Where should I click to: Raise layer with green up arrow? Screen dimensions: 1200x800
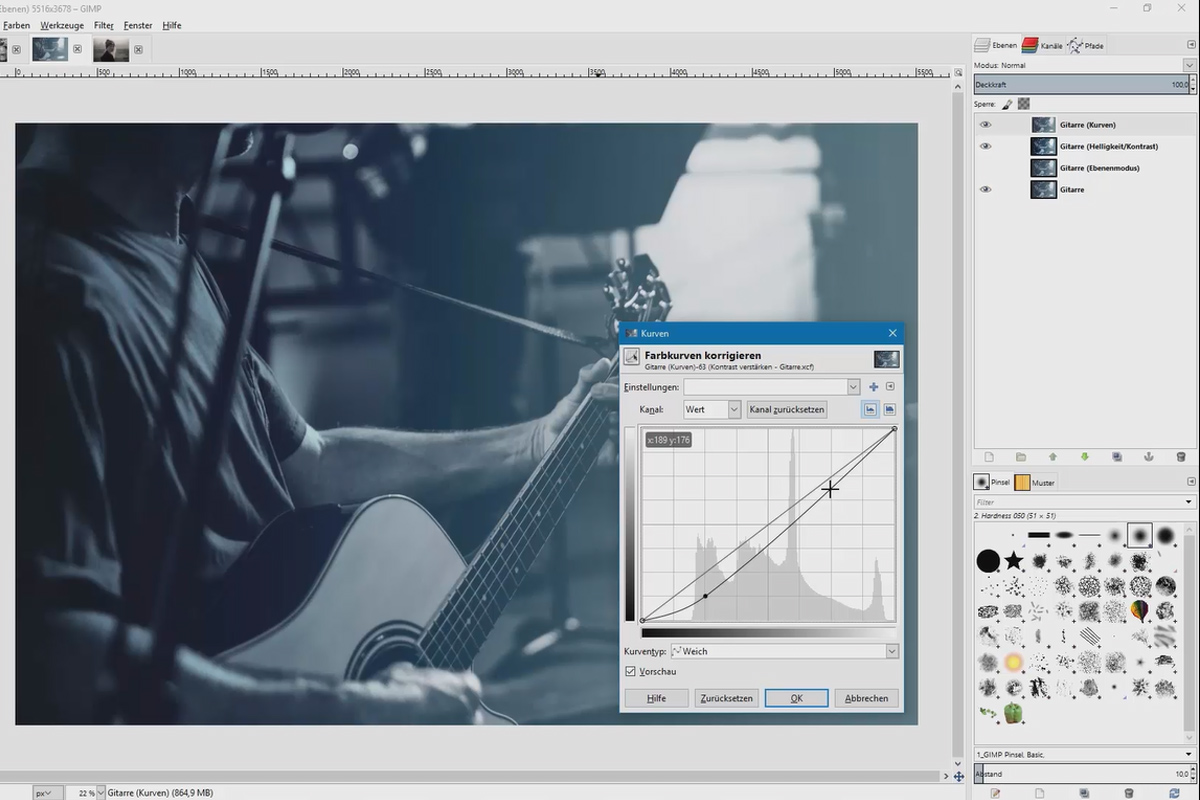pos(1052,457)
